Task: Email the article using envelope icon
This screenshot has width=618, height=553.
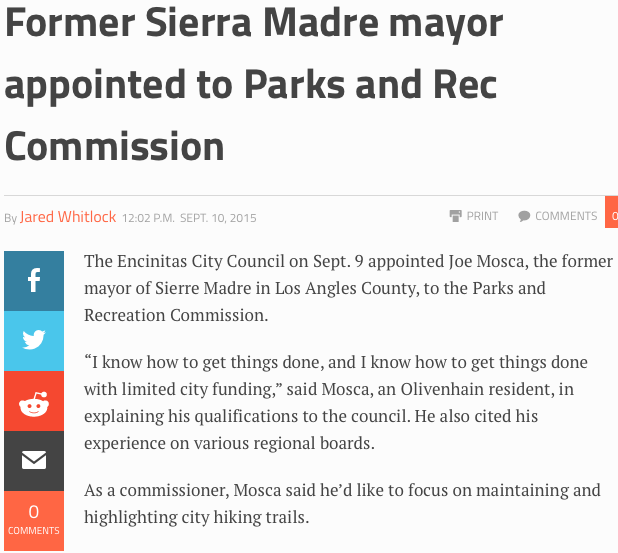Action: coord(33,461)
